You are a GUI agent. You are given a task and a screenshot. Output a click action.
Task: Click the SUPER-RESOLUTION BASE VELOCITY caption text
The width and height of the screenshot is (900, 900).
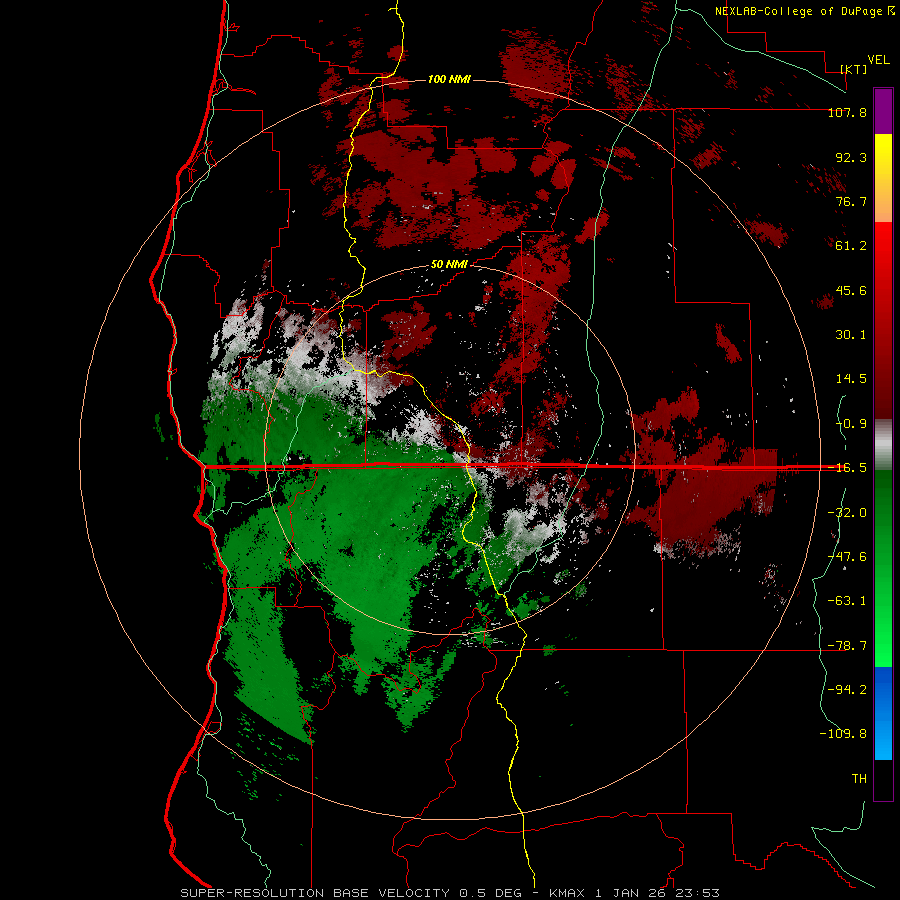click(x=315, y=893)
